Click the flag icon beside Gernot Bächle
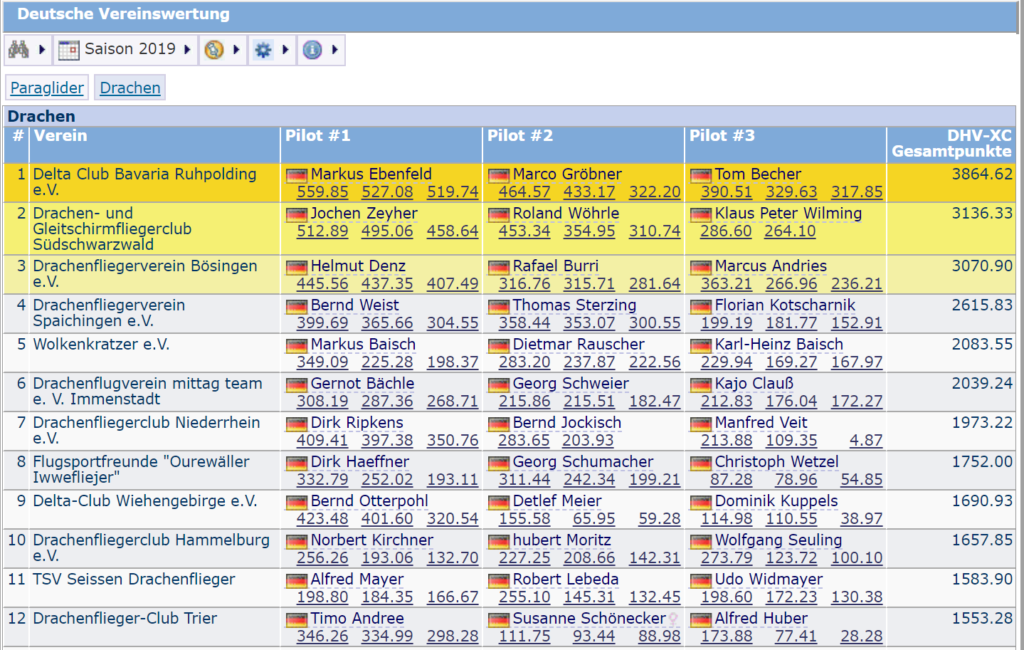Viewport: 1024px width, 650px height. point(296,385)
